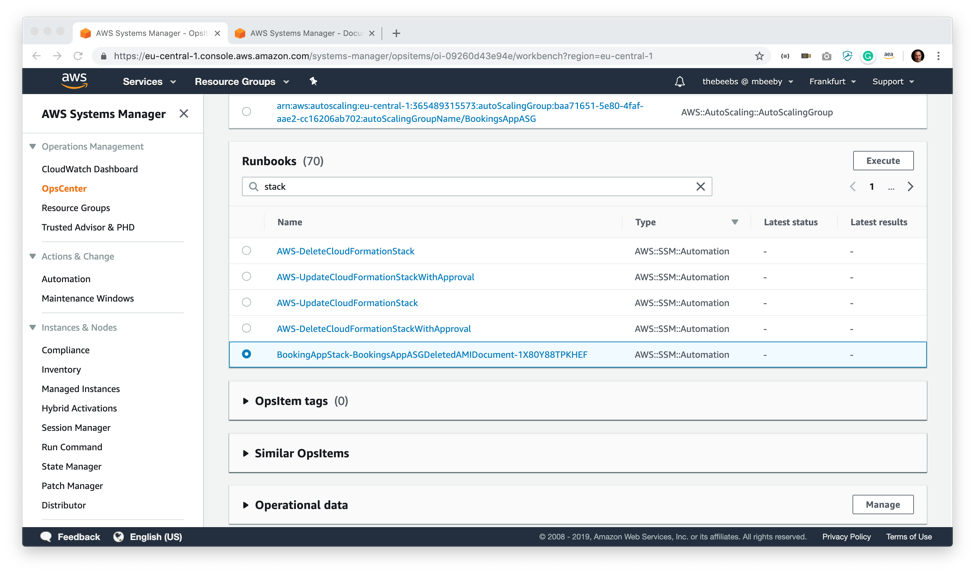Screen dimensions: 974x572
Task: Go to previous runbooks page
Action: pyautogui.click(x=853, y=186)
